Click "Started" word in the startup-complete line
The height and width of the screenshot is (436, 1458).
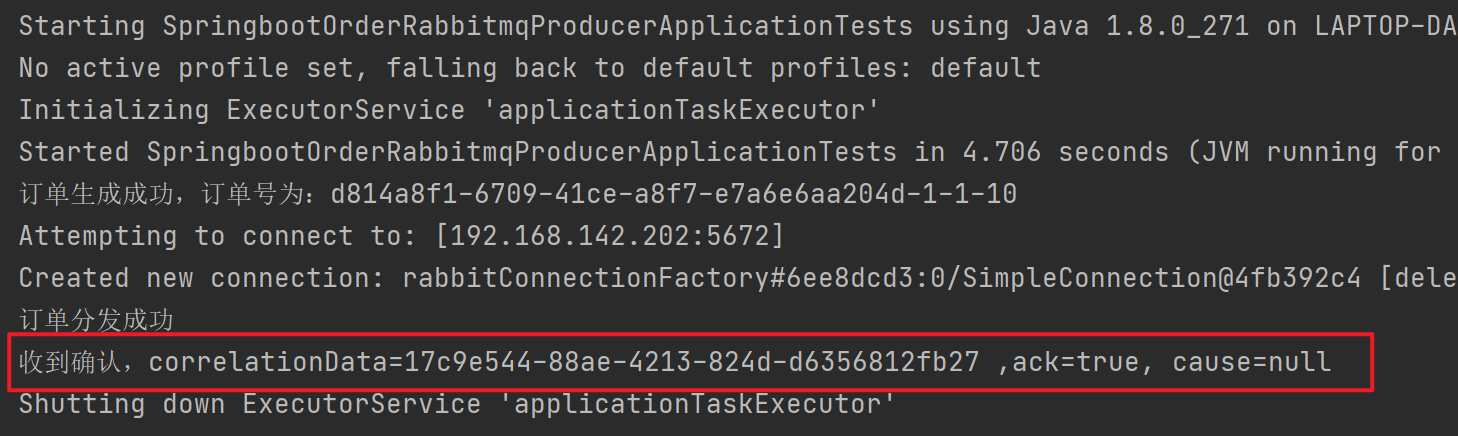coord(74,152)
